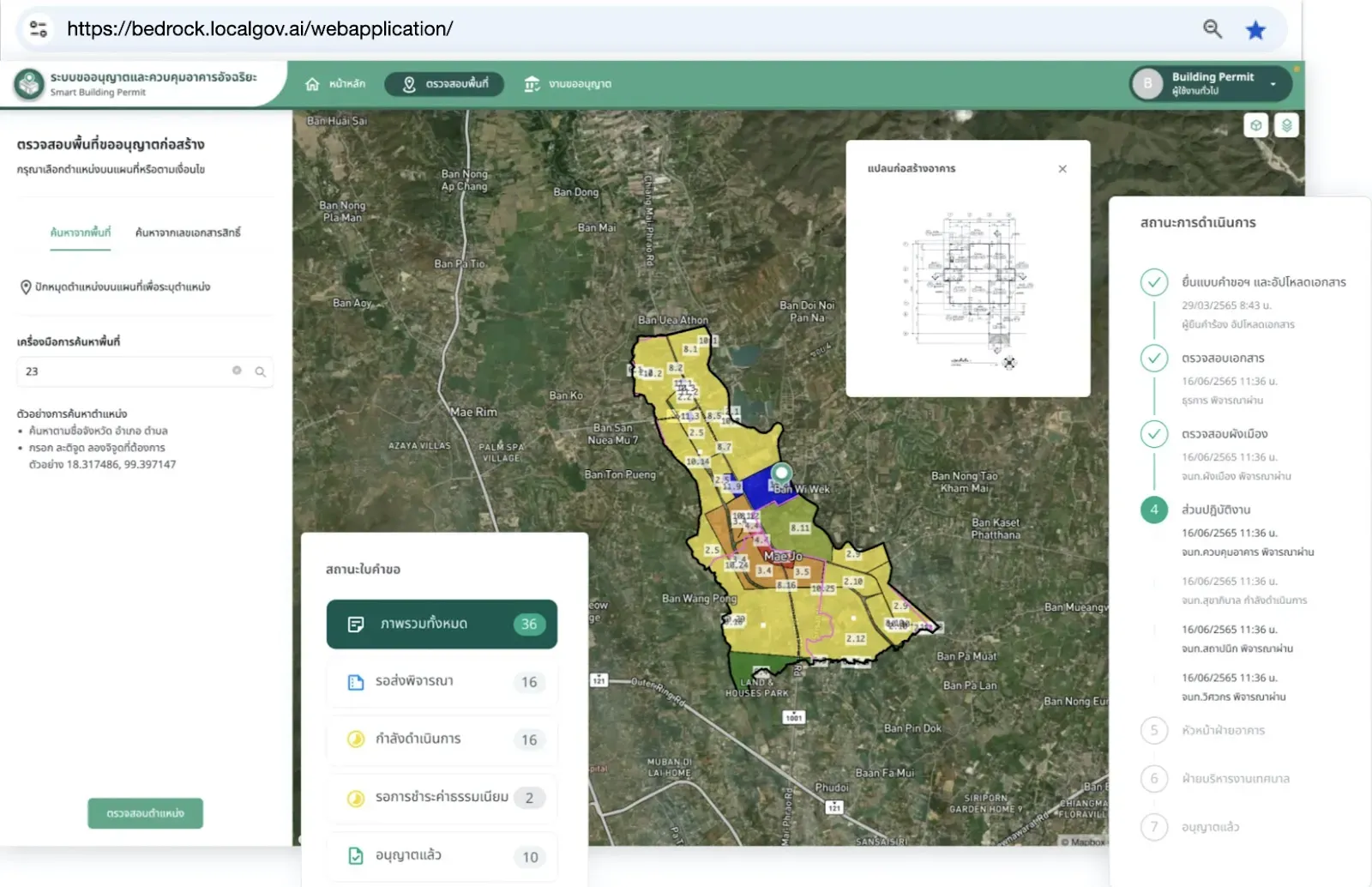Viewport: 1372px width, 887px height.
Task: Bookmark this page with the star icon
Action: point(1255,30)
